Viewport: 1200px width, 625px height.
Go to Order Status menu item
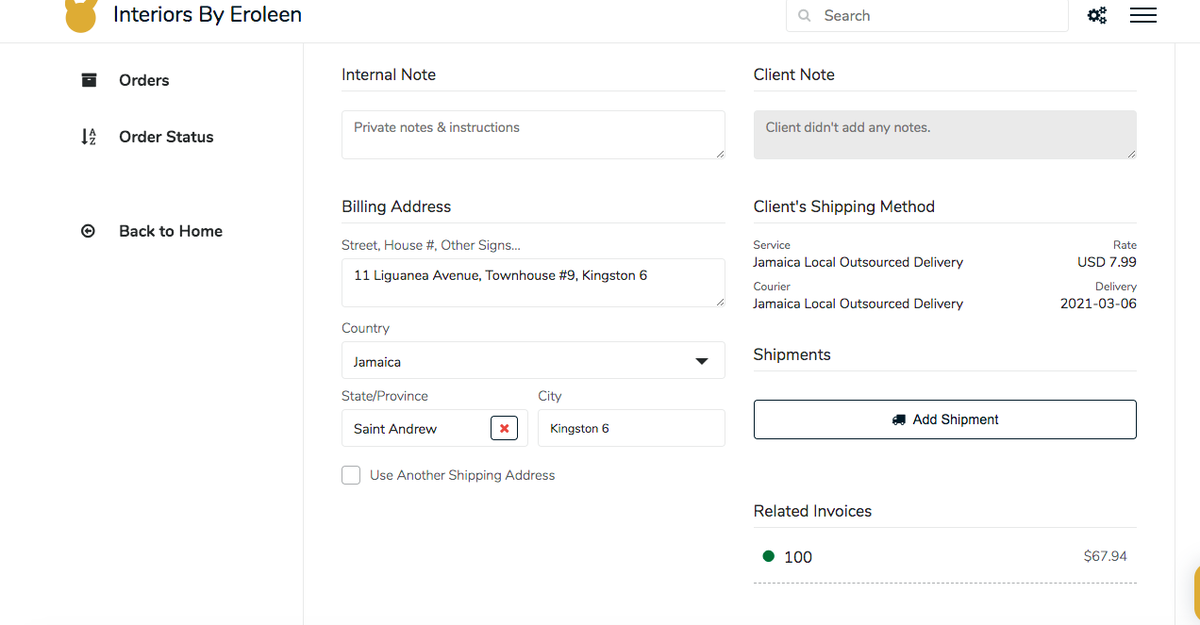coord(166,137)
